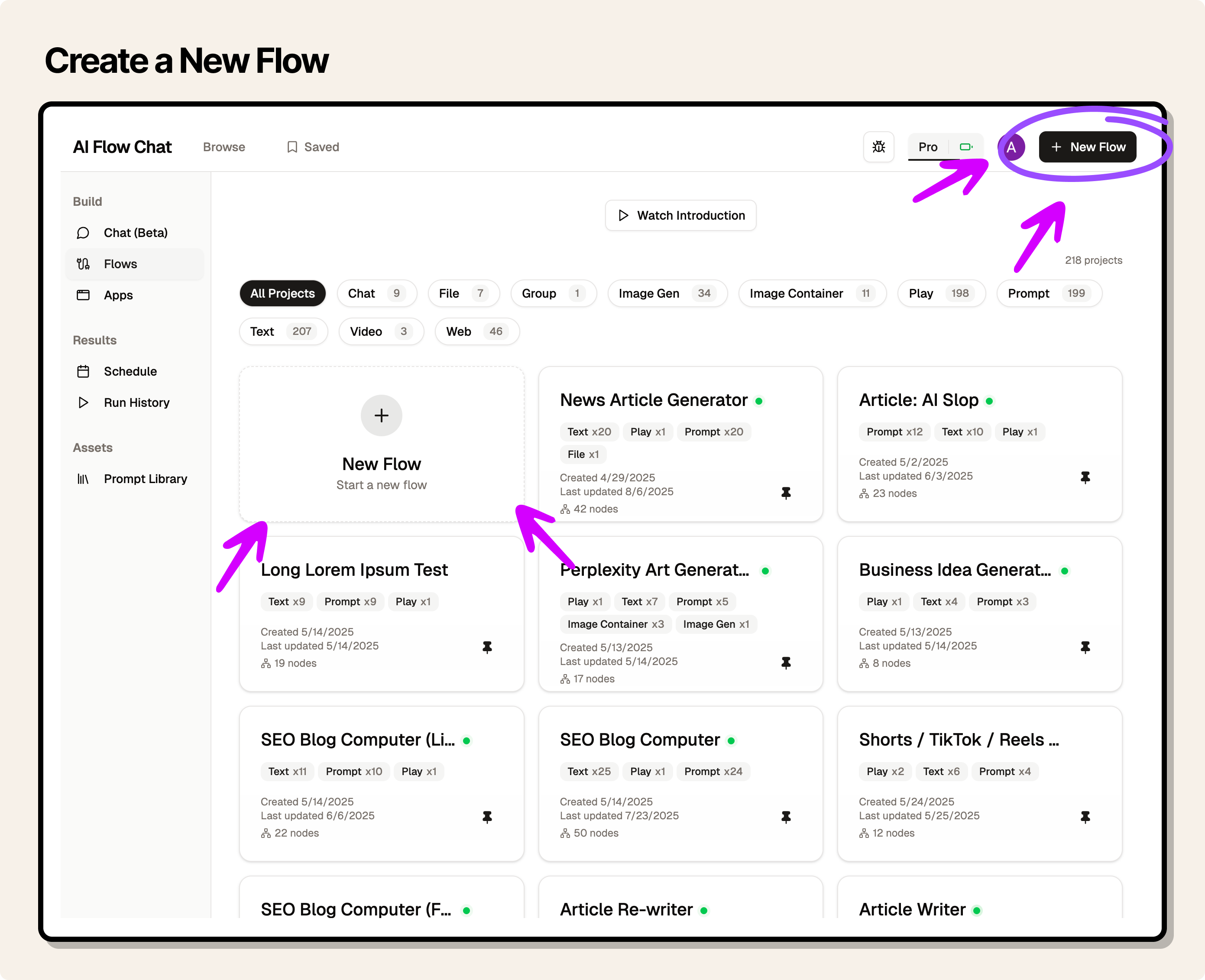Click the 42 nodes icon on News Article Generator
Screen dimensions: 1205x980
(565, 509)
